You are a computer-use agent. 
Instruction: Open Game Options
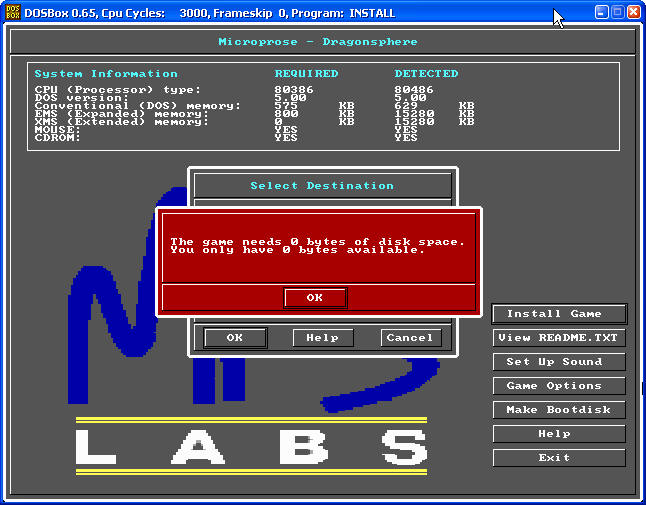pyautogui.click(x=559, y=386)
